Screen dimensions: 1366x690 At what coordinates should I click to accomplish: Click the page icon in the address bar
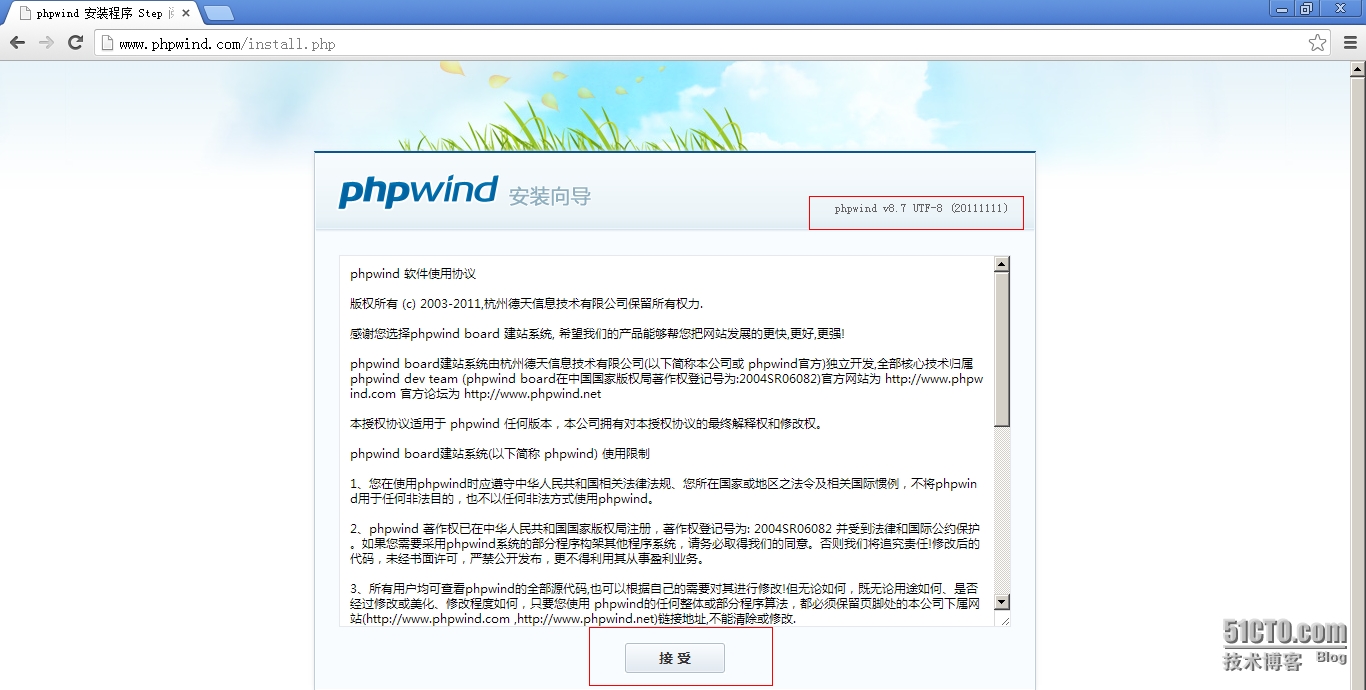tap(107, 43)
